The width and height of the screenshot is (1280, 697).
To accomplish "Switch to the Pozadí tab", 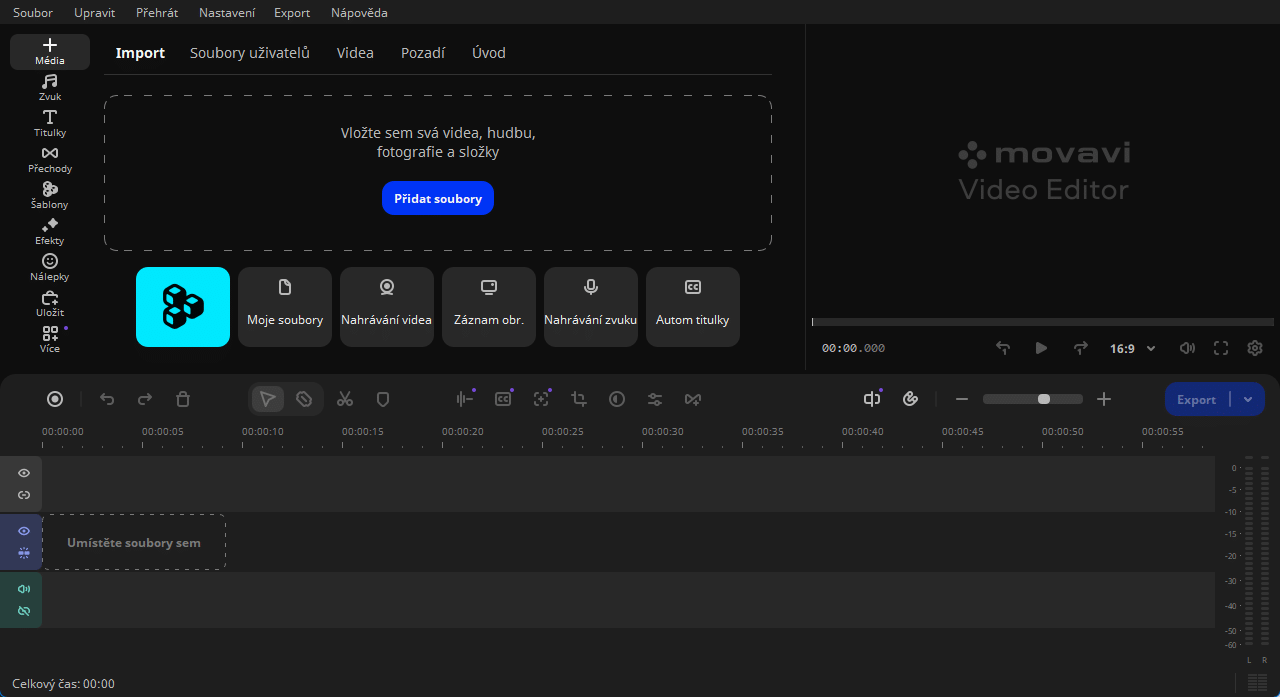I will point(423,53).
